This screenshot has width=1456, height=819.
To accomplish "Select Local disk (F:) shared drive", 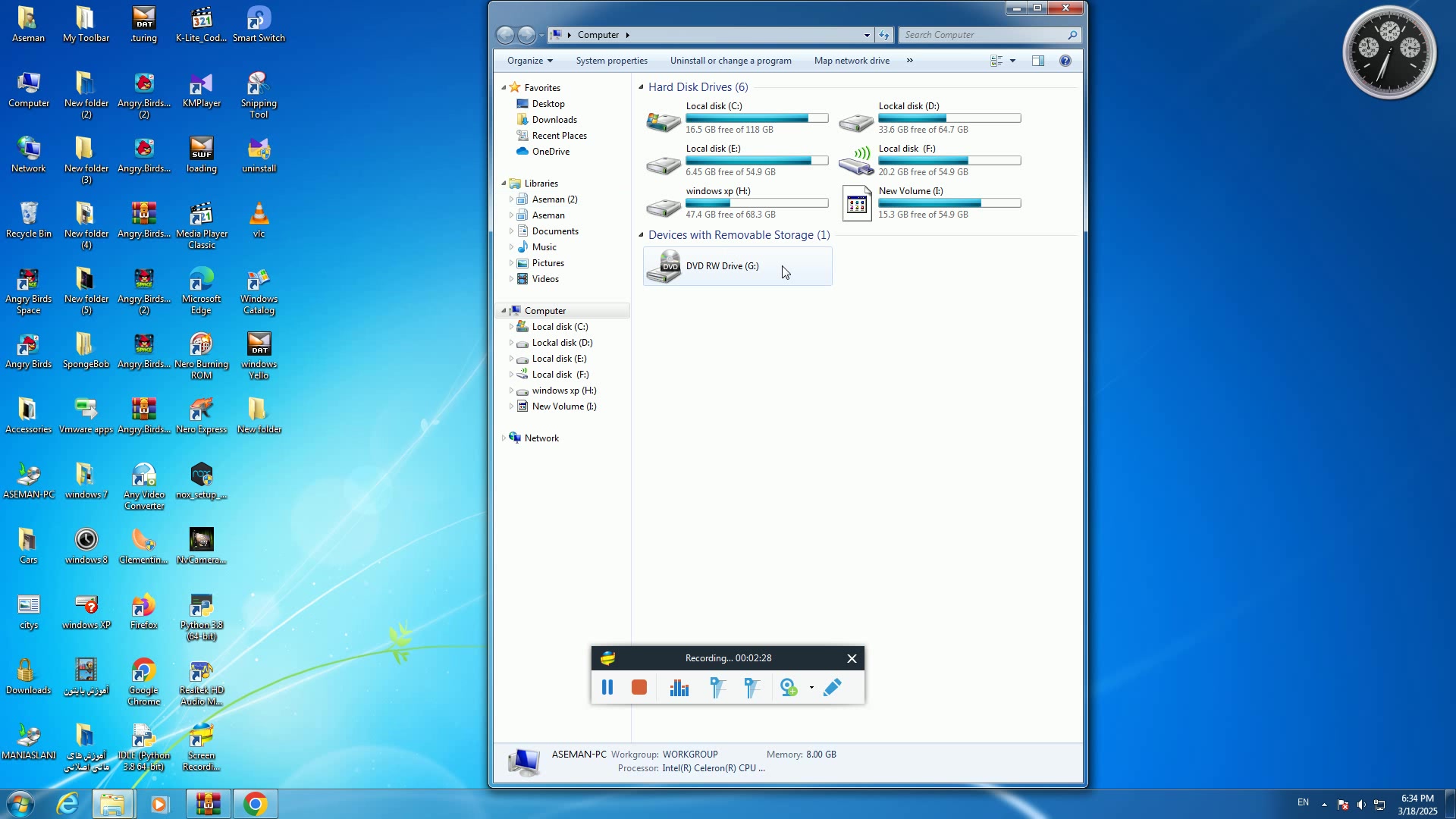I will [x=930, y=160].
